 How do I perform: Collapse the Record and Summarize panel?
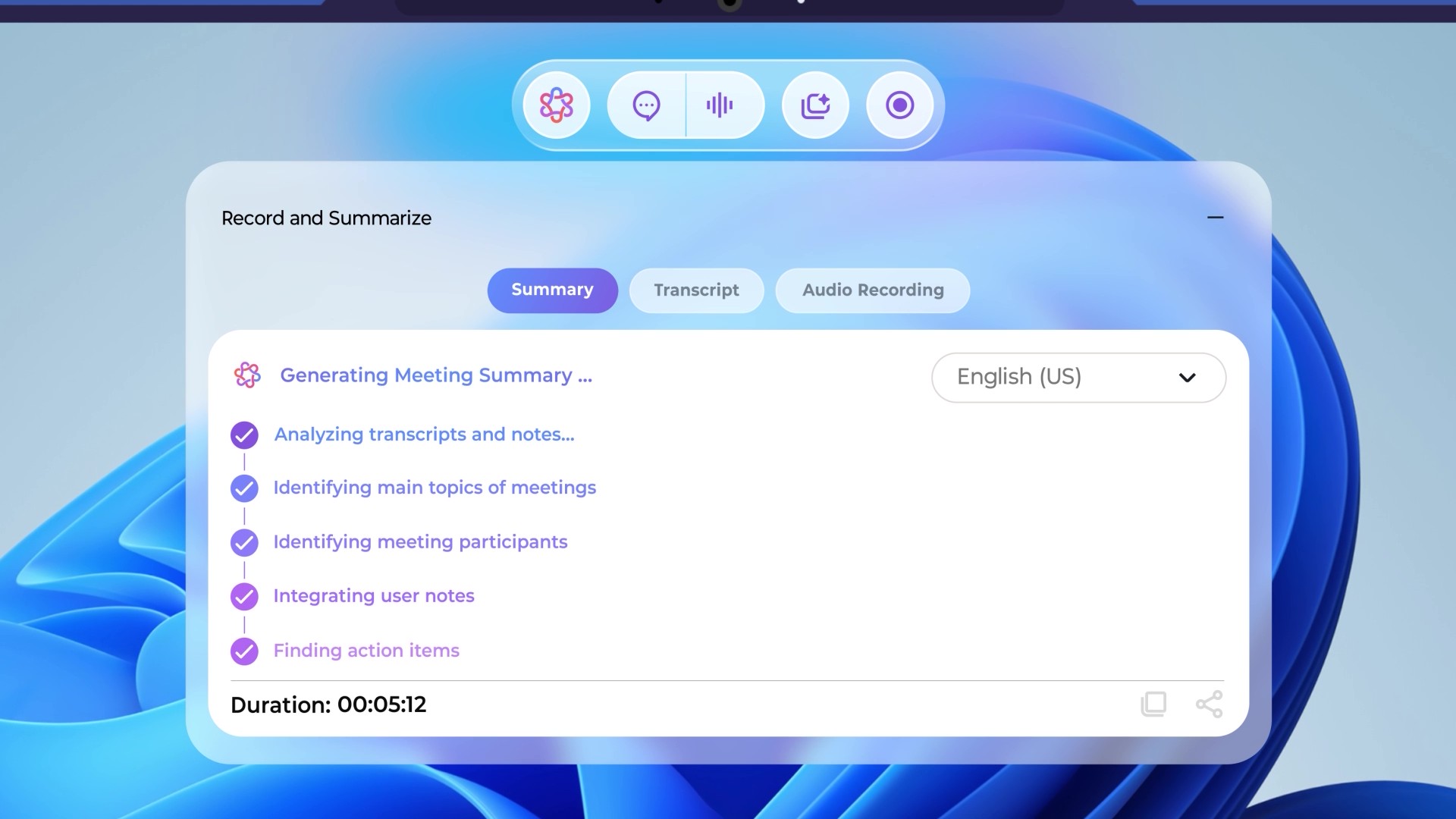point(1215,218)
